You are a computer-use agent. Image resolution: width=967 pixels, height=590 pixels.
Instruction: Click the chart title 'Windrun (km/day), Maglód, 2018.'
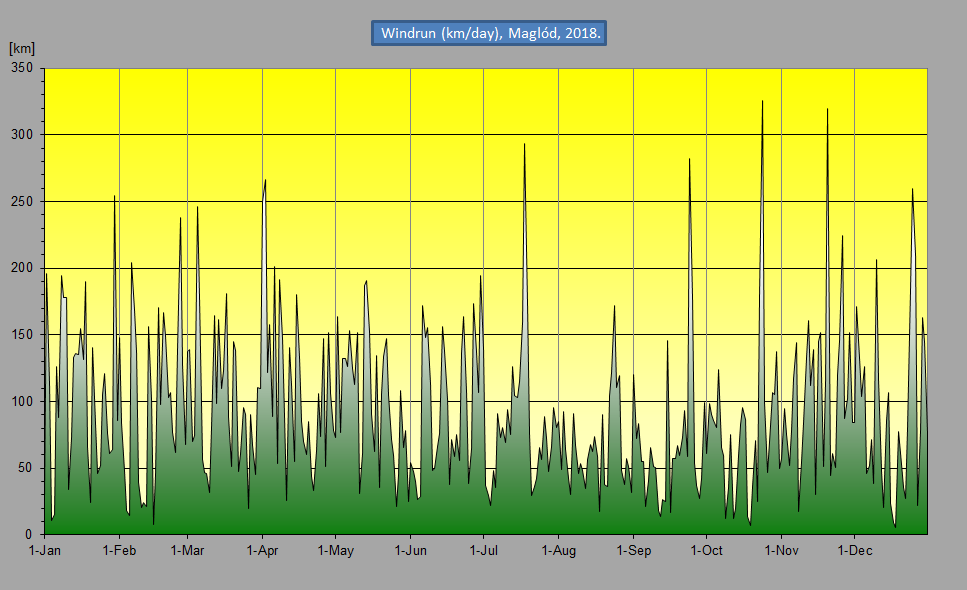tap(490, 33)
